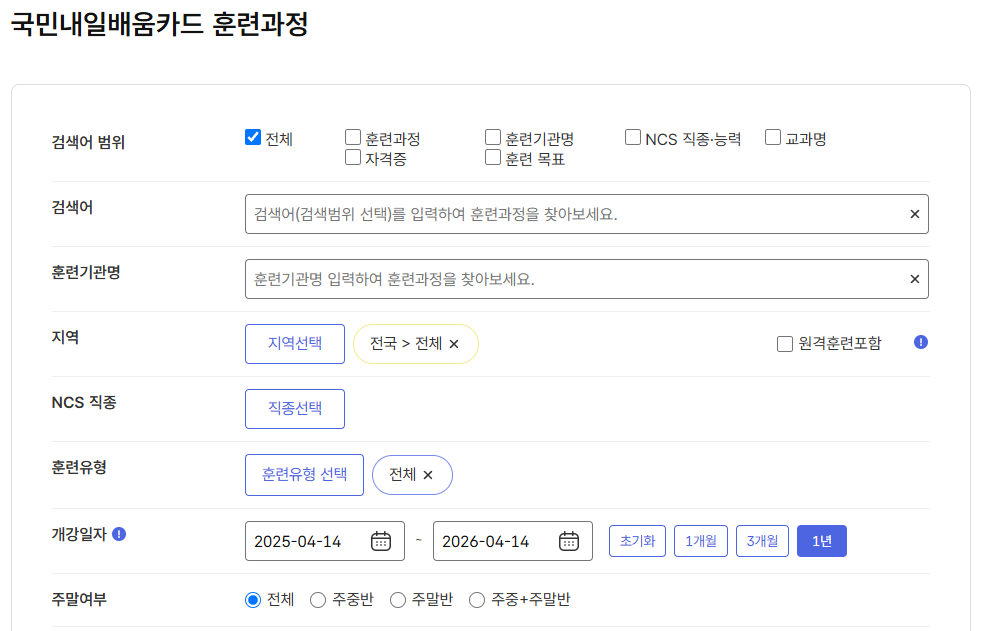Clear the 검색어 field with its X icon
The image size is (985, 631).
point(915,214)
